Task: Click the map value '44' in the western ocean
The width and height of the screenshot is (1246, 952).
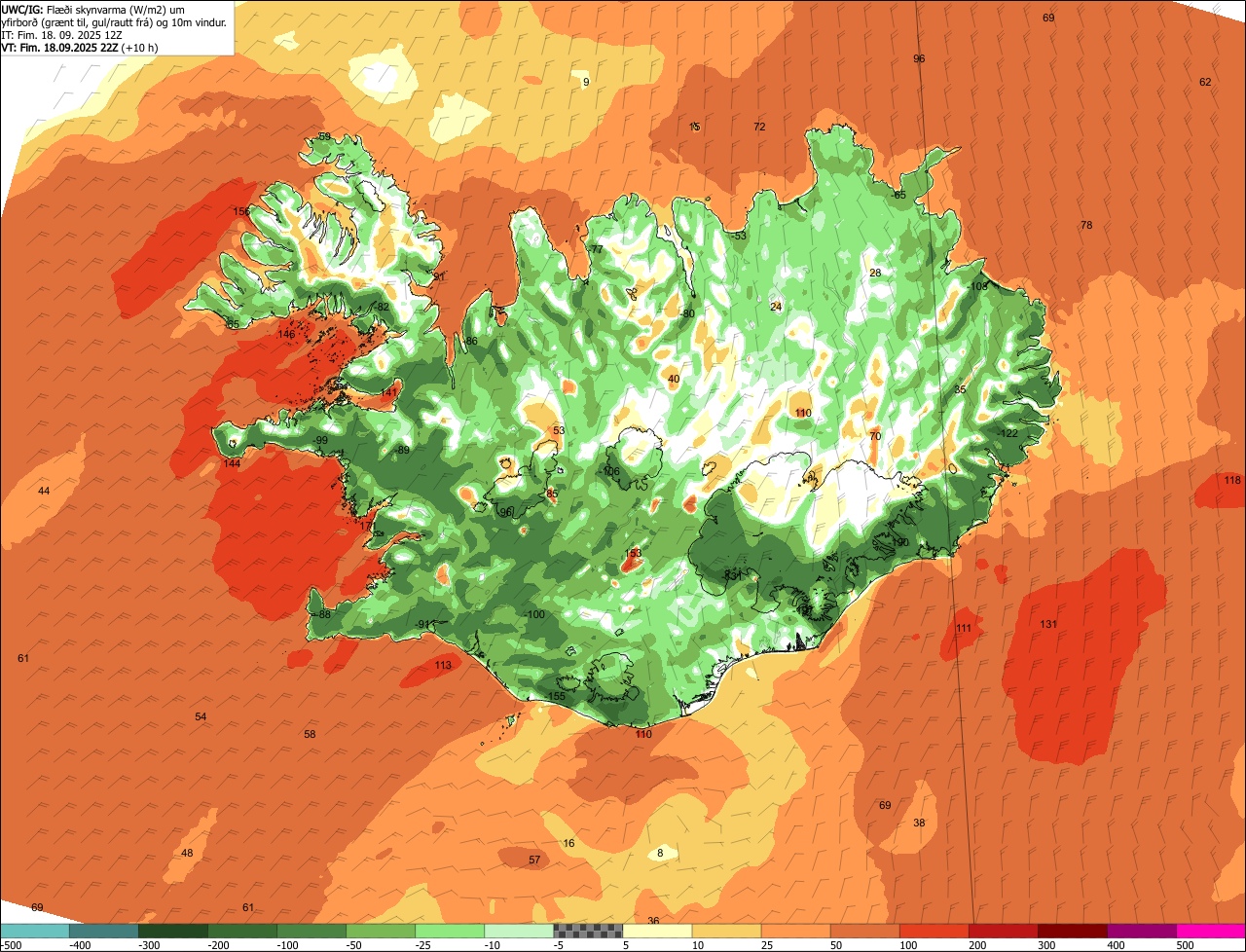Action: (x=44, y=492)
